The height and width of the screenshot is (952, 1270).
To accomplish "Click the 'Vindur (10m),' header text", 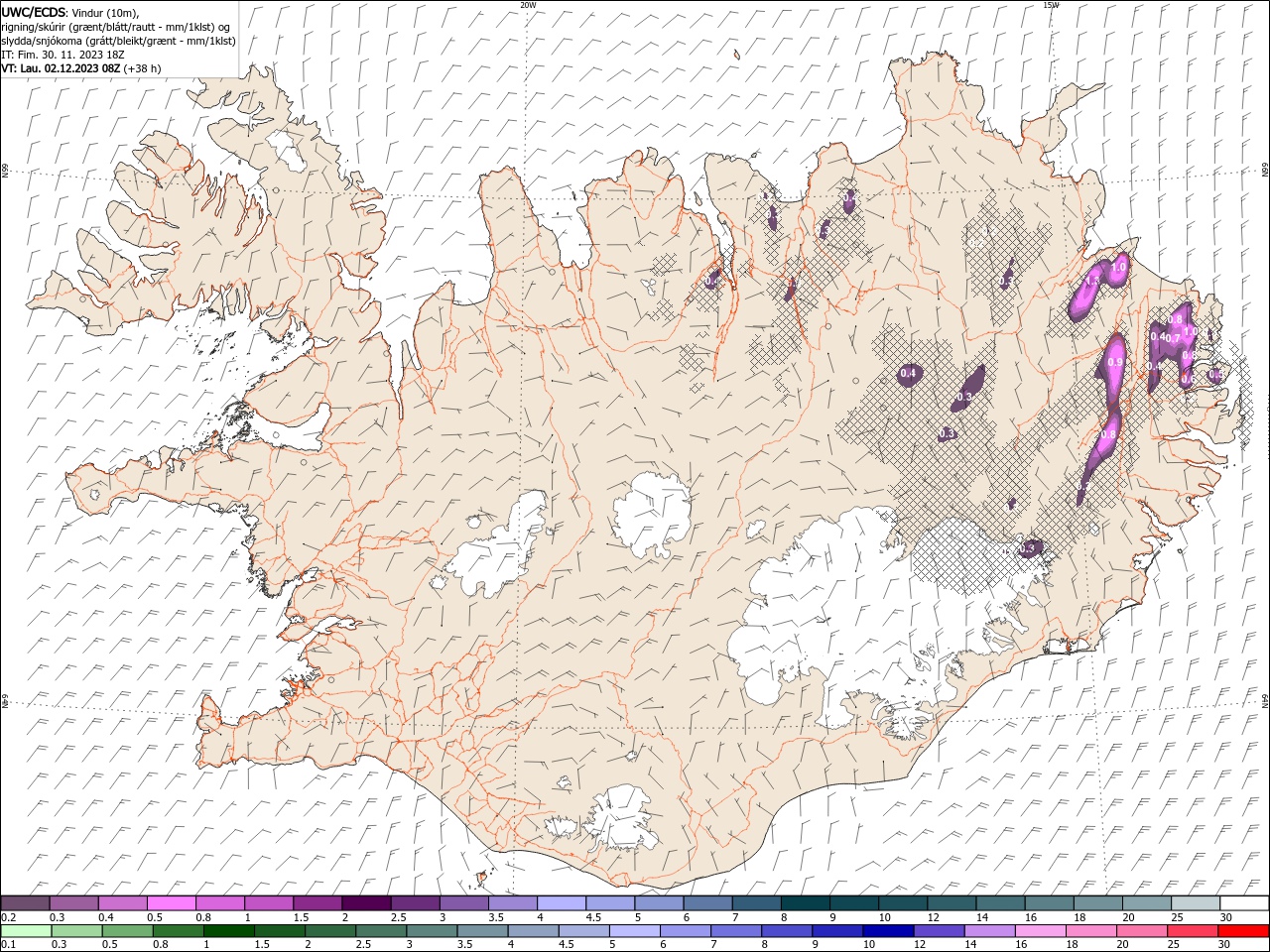I will click(104, 12).
